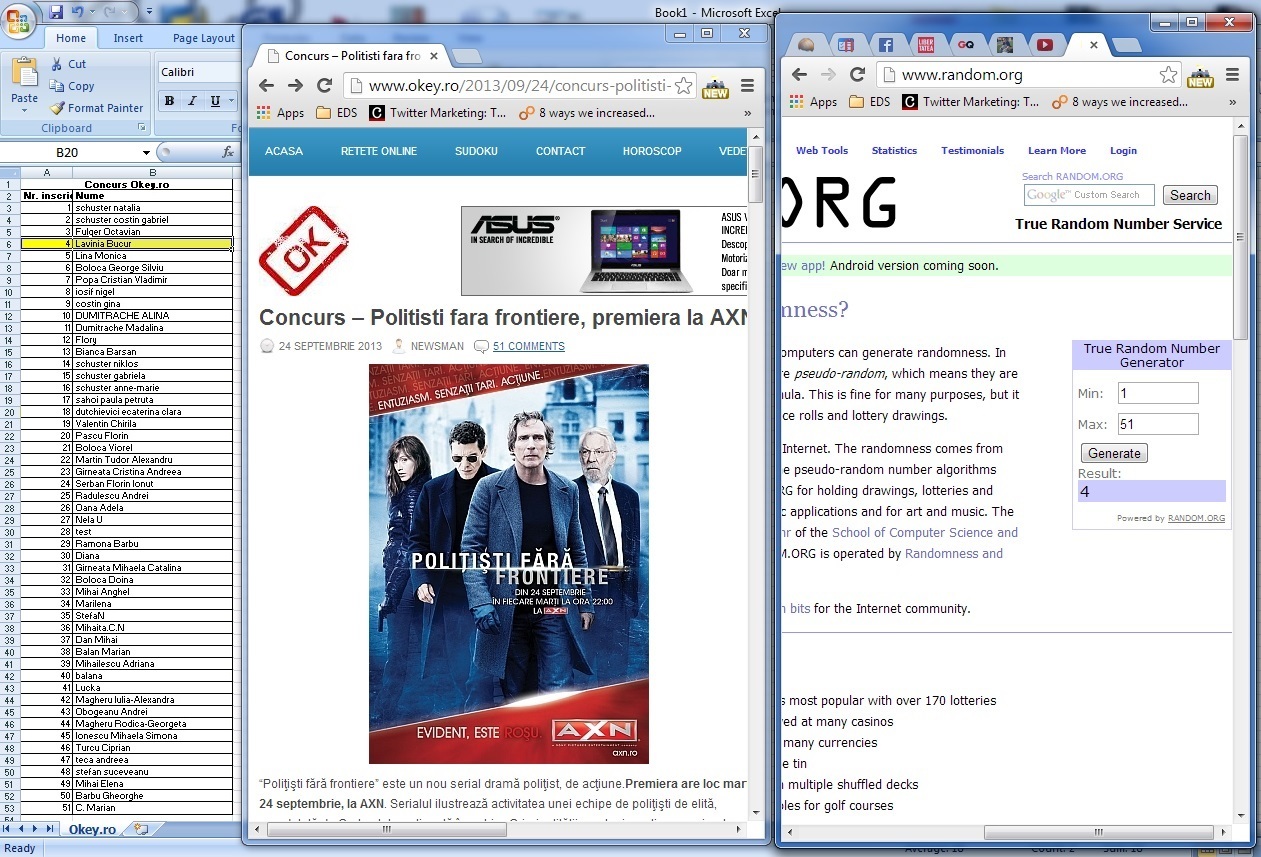Open the Excel Office Button menu
The height and width of the screenshot is (857, 1261).
[x=20, y=21]
